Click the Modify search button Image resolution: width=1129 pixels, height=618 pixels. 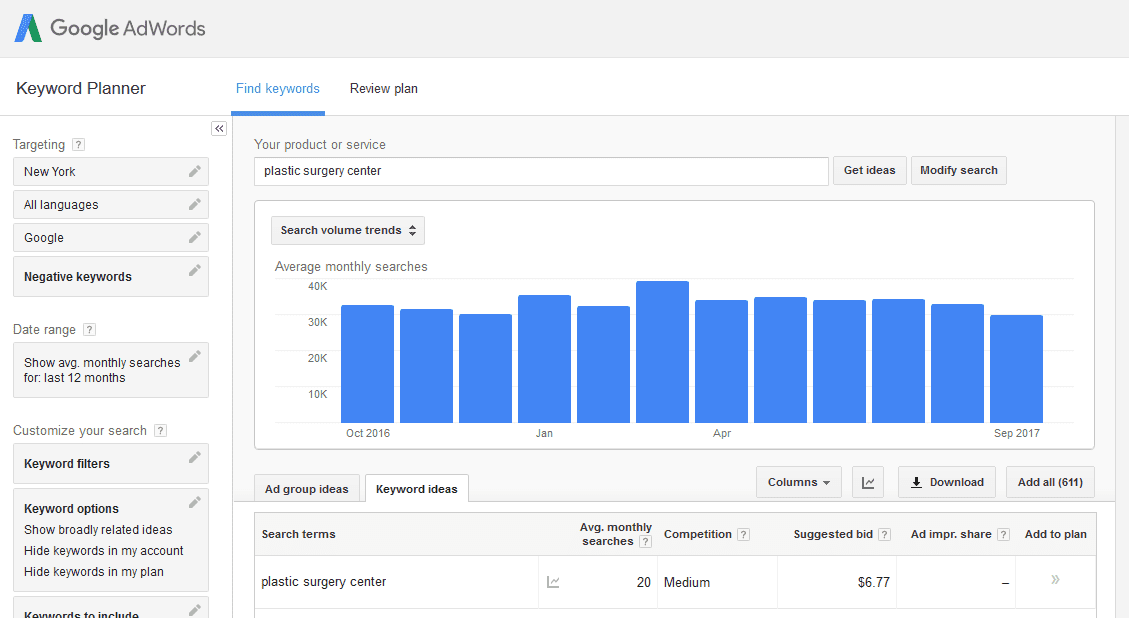[x=958, y=171]
